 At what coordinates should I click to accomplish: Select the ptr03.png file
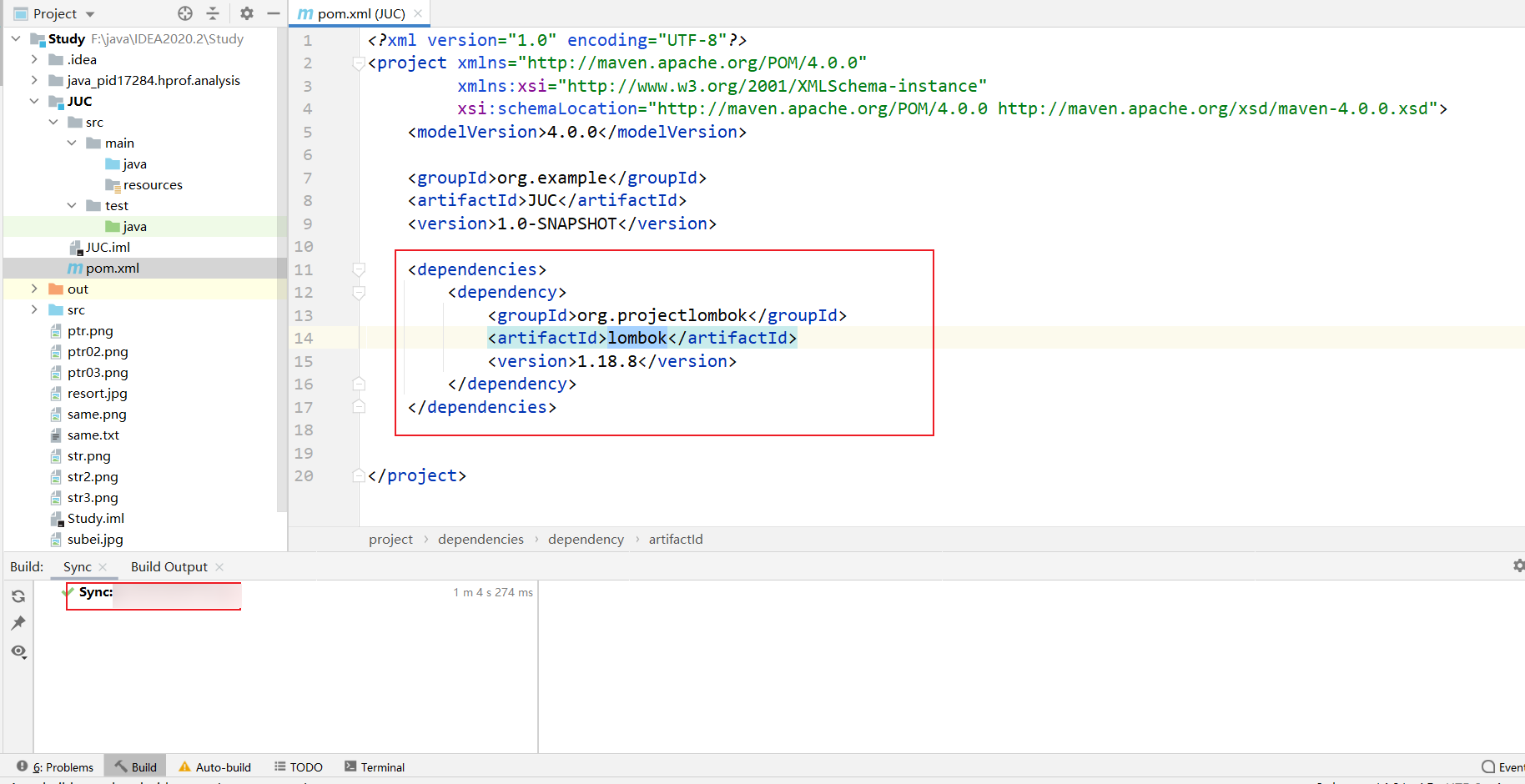click(x=89, y=372)
